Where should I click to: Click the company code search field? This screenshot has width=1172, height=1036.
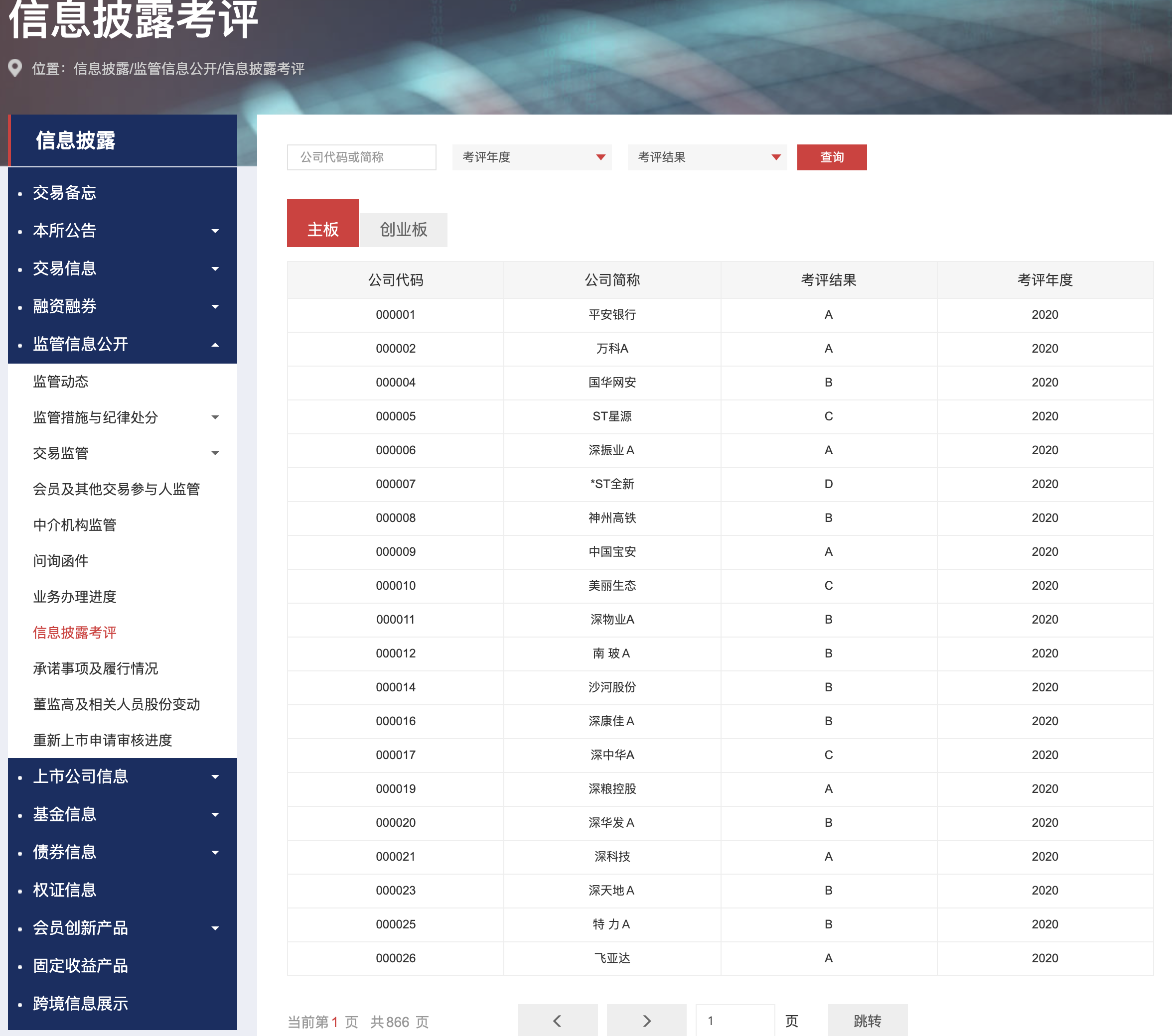click(361, 157)
